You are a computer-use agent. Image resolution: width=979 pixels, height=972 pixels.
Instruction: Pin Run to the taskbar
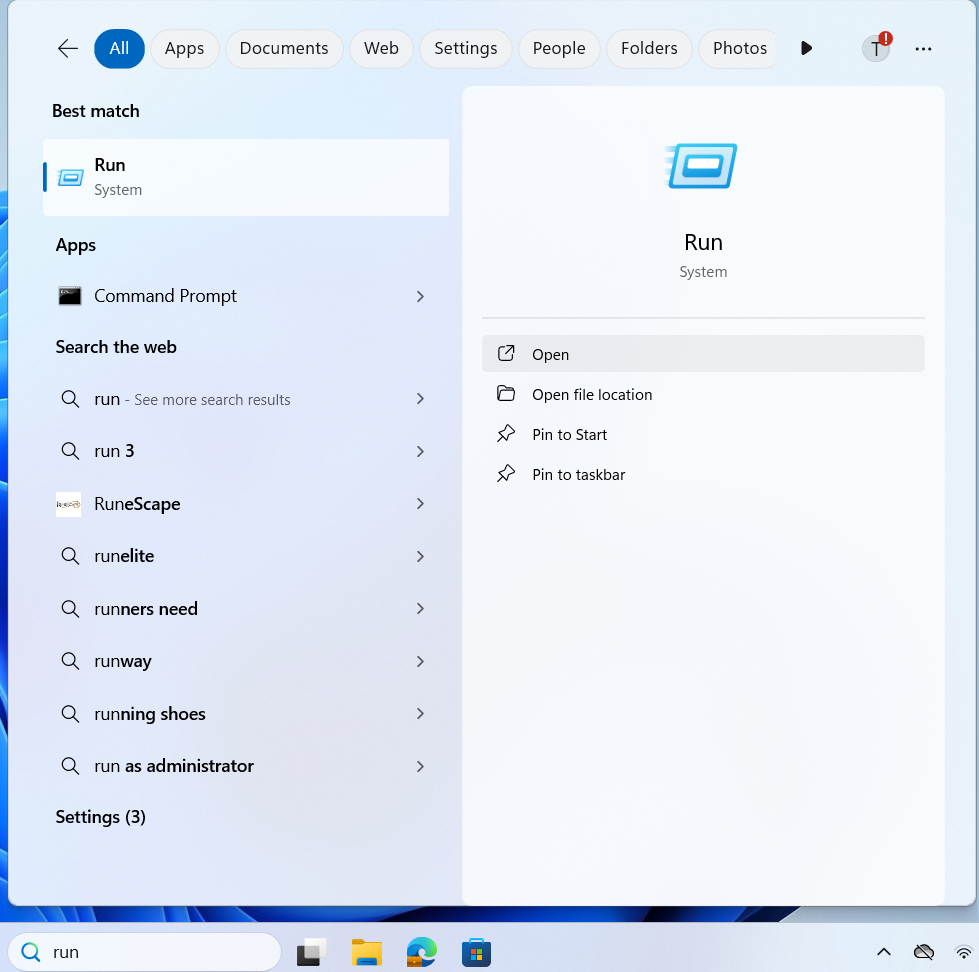click(578, 475)
